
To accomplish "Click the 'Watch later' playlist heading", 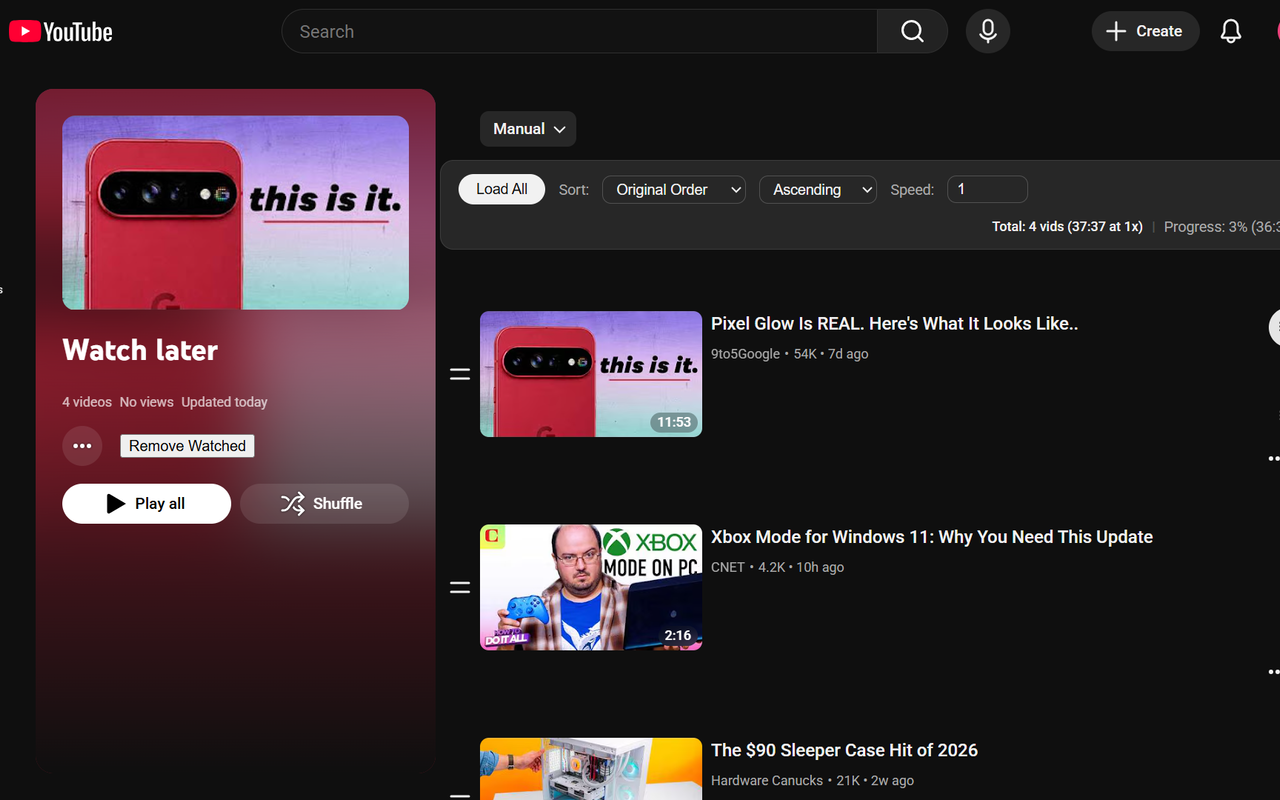I will coord(140,350).
